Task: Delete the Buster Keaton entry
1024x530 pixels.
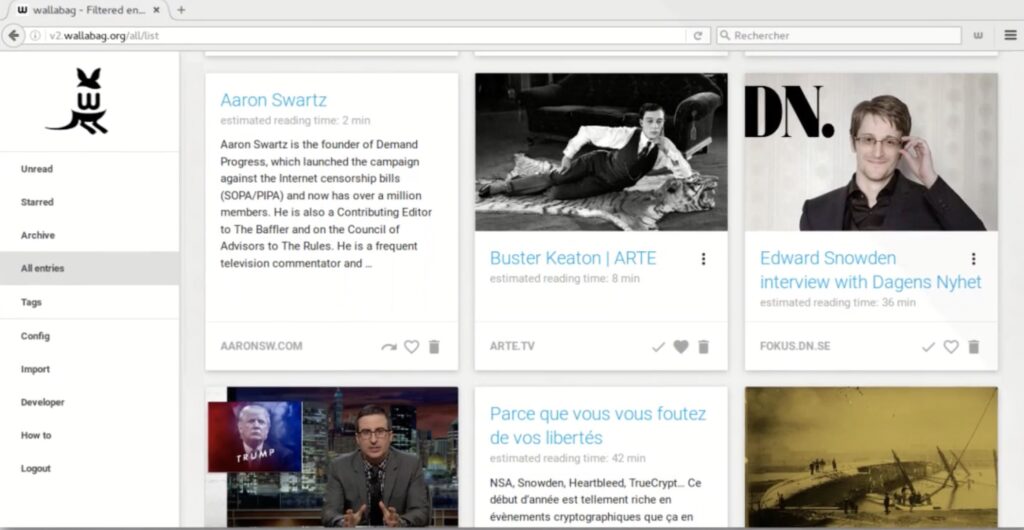Action: (x=704, y=347)
